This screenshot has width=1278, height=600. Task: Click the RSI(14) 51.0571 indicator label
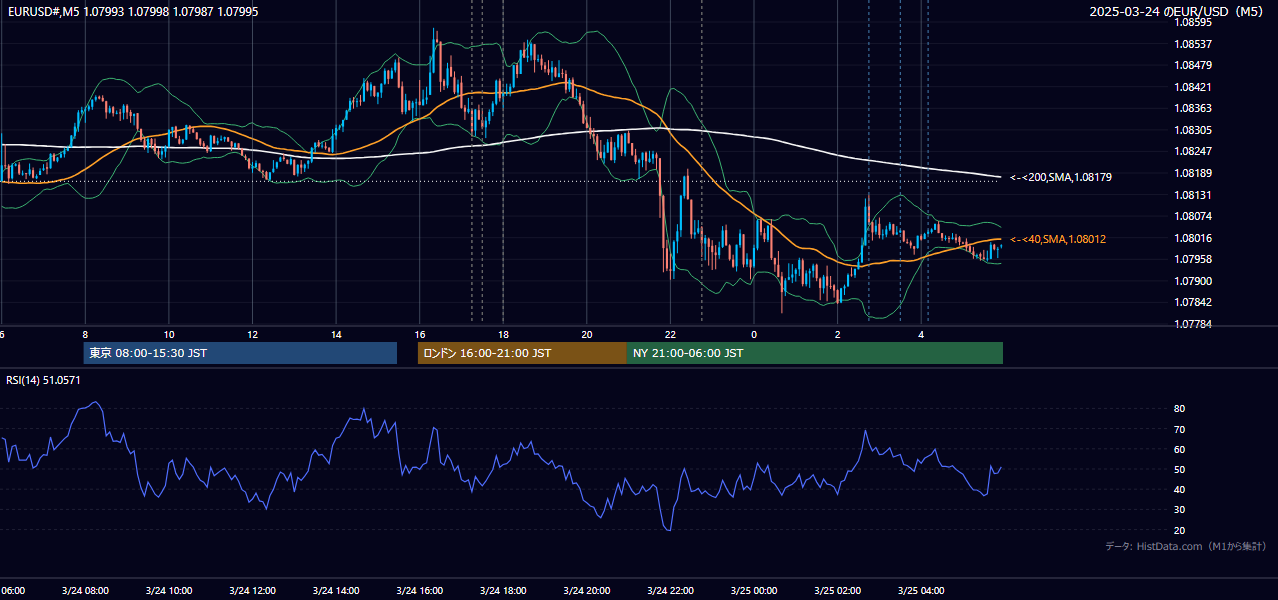pyautogui.click(x=43, y=380)
